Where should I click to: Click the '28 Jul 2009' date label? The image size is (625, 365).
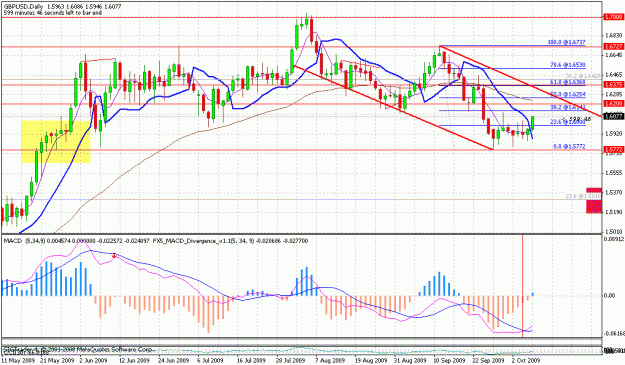pos(290,360)
